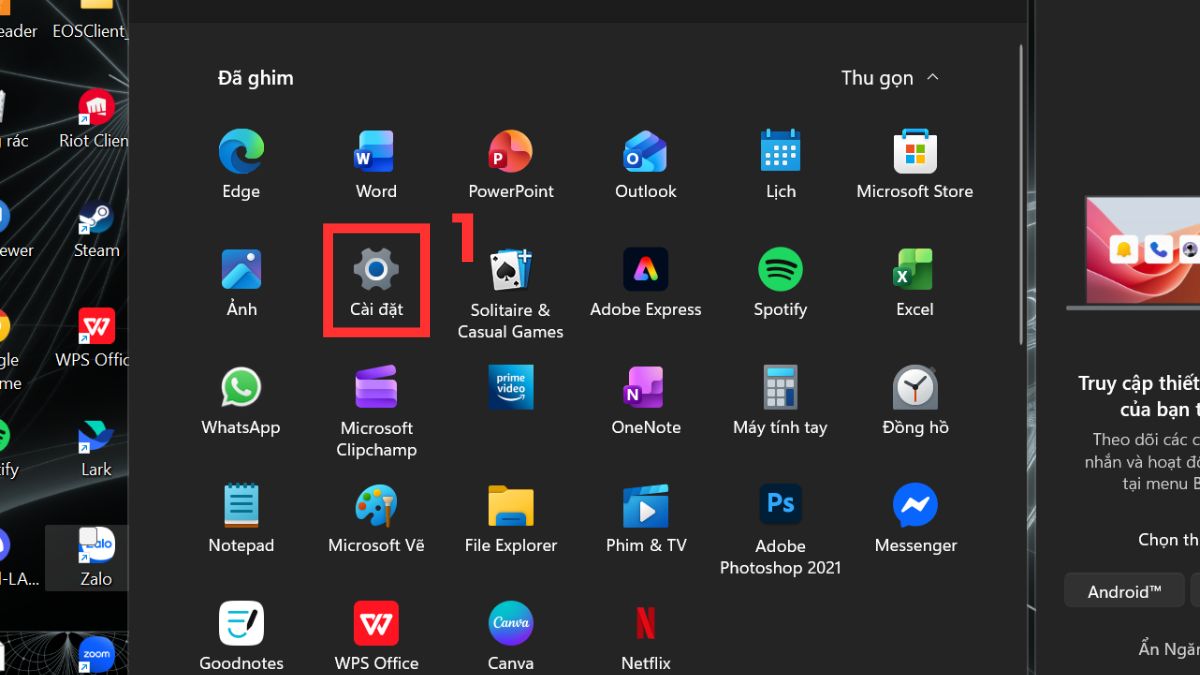Open Cài đặt settings app
Viewport: 1200px width, 675px height.
[376, 283]
